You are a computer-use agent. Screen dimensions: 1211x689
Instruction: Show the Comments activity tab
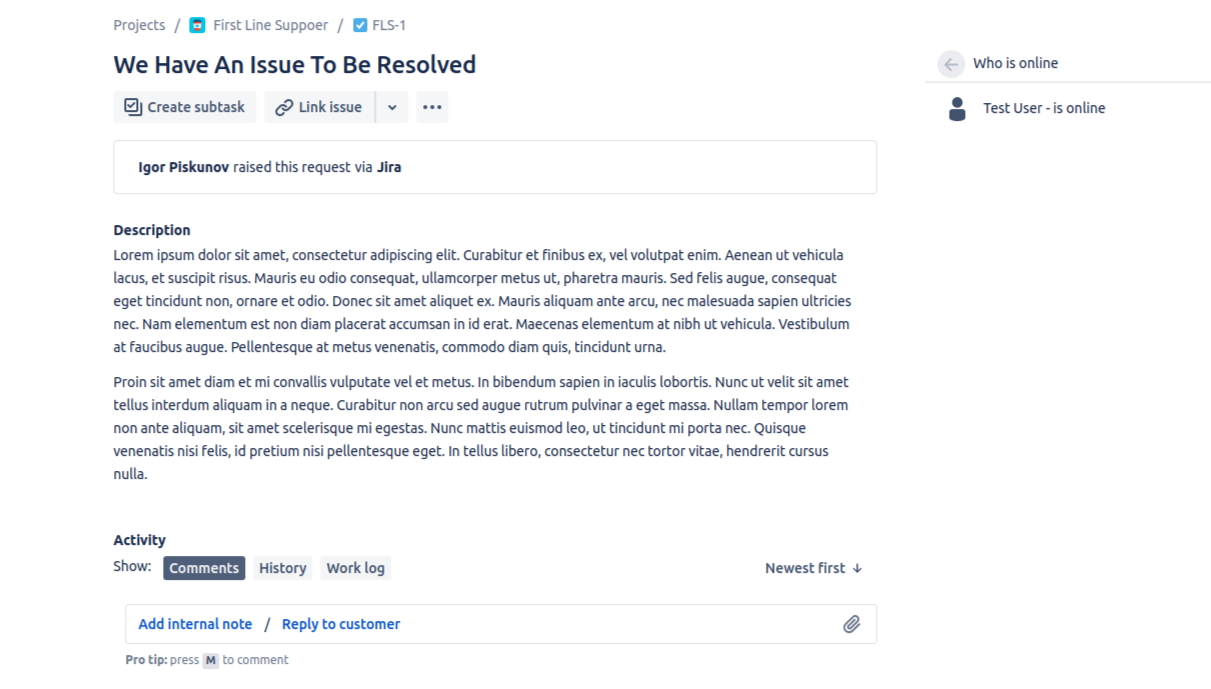tap(204, 568)
